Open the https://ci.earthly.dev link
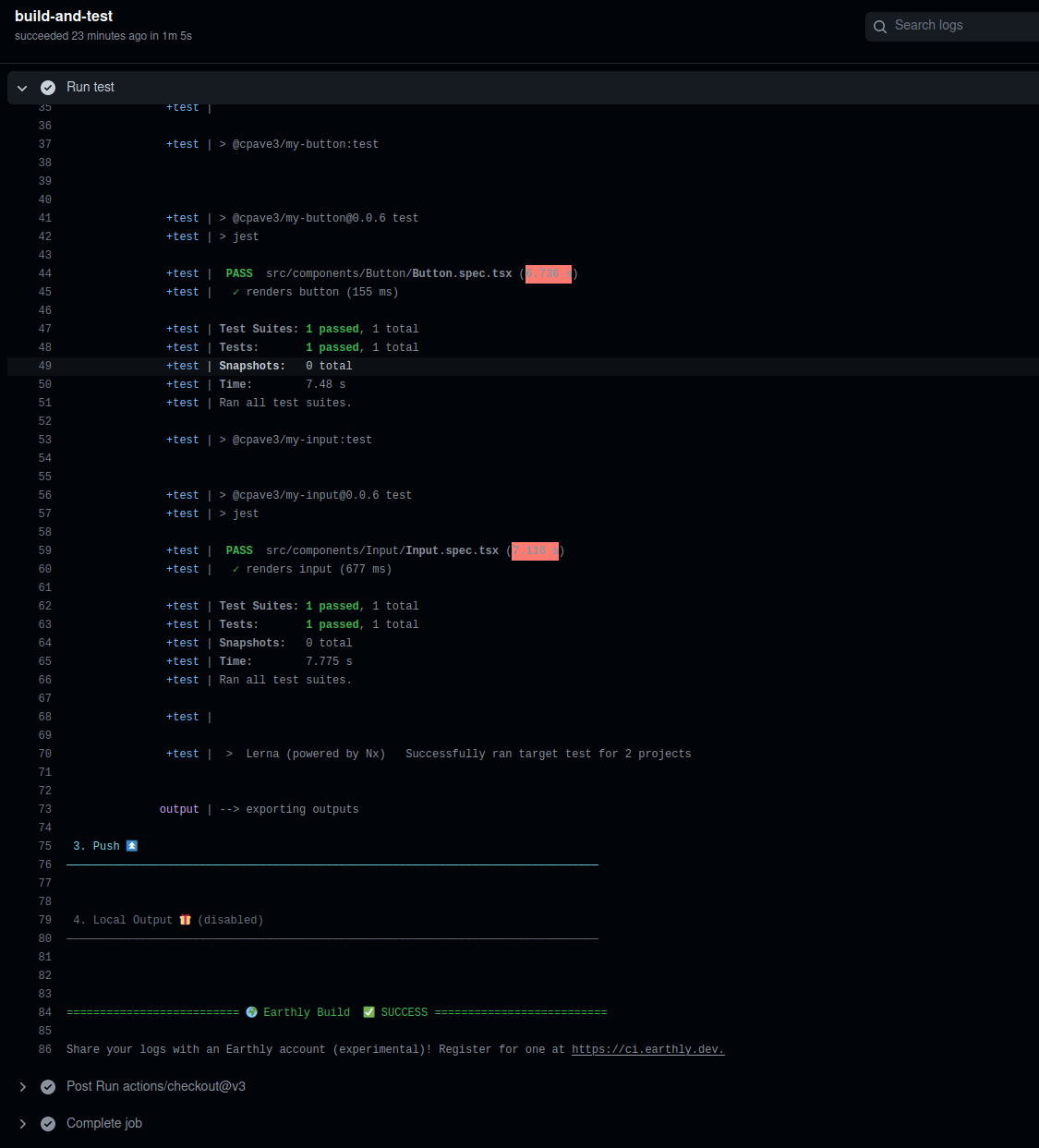Screen dimensions: 1039x1148 (647, 1049)
